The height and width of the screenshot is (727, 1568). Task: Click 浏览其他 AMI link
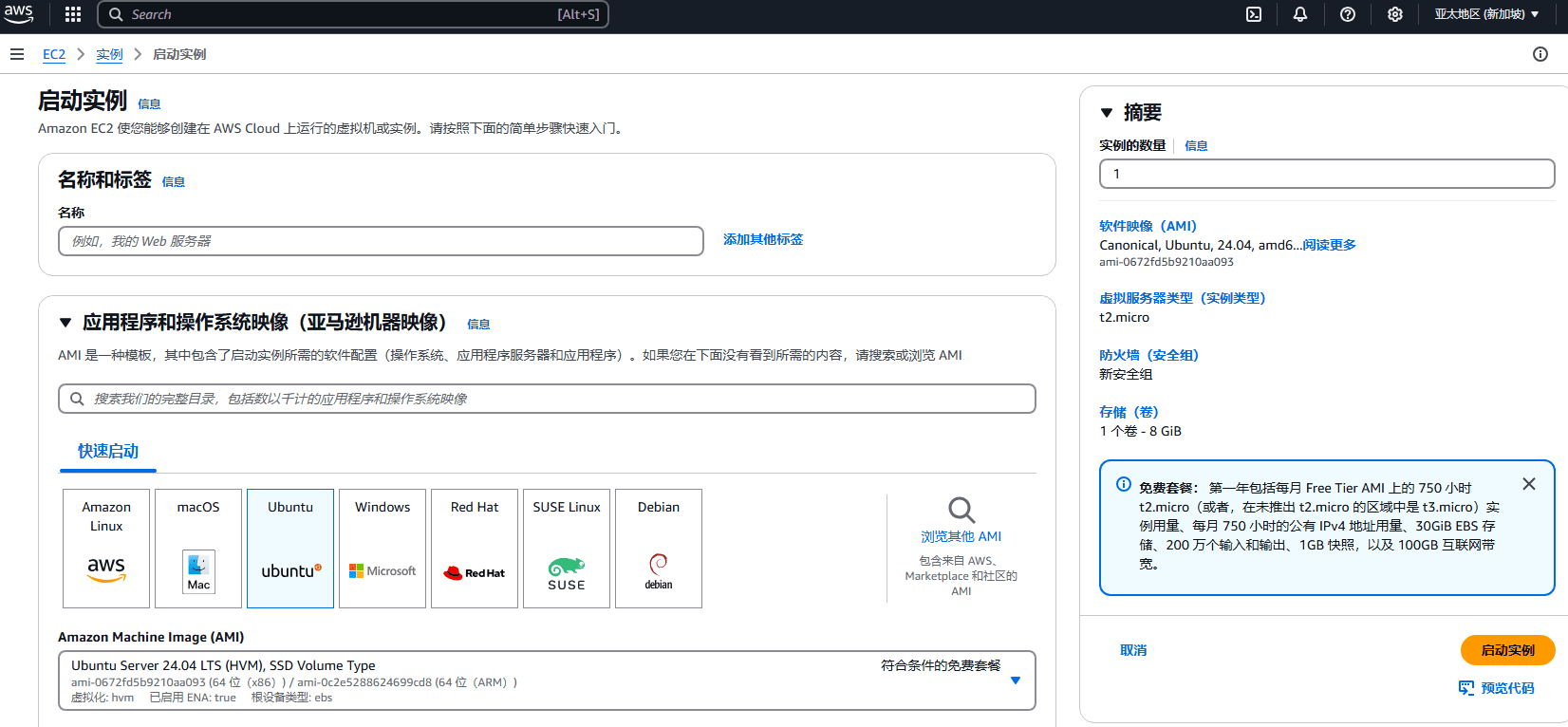tap(961, 536)
